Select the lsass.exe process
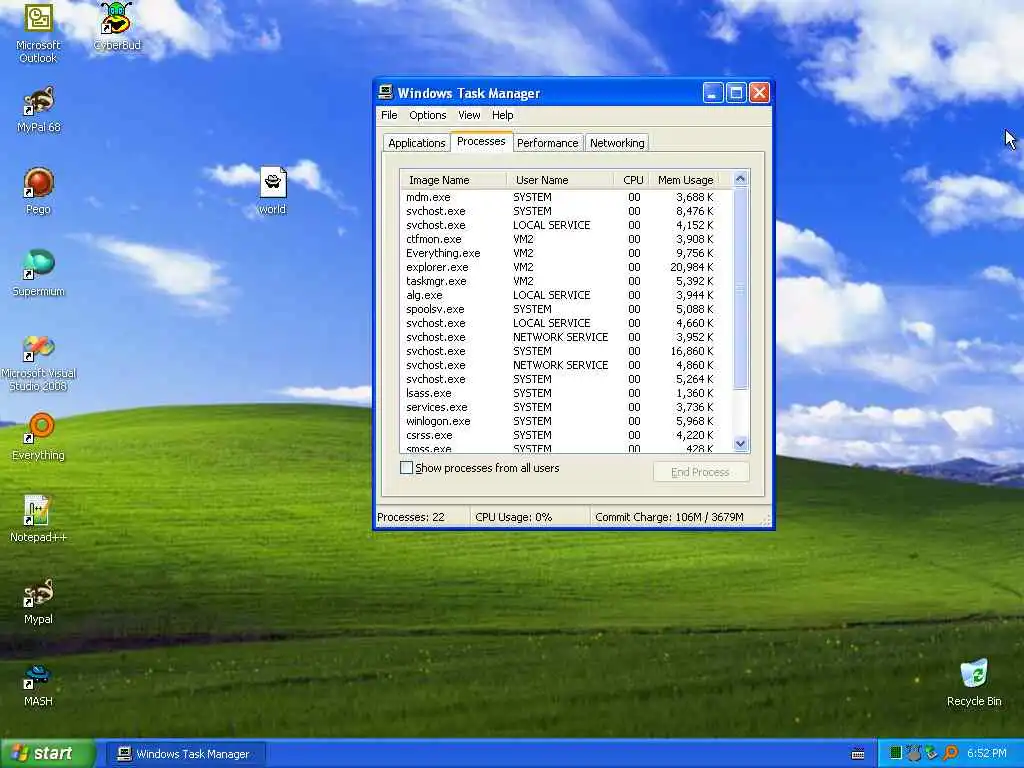The width and height of the screenshot is (1024, 768). pos(566,393)
